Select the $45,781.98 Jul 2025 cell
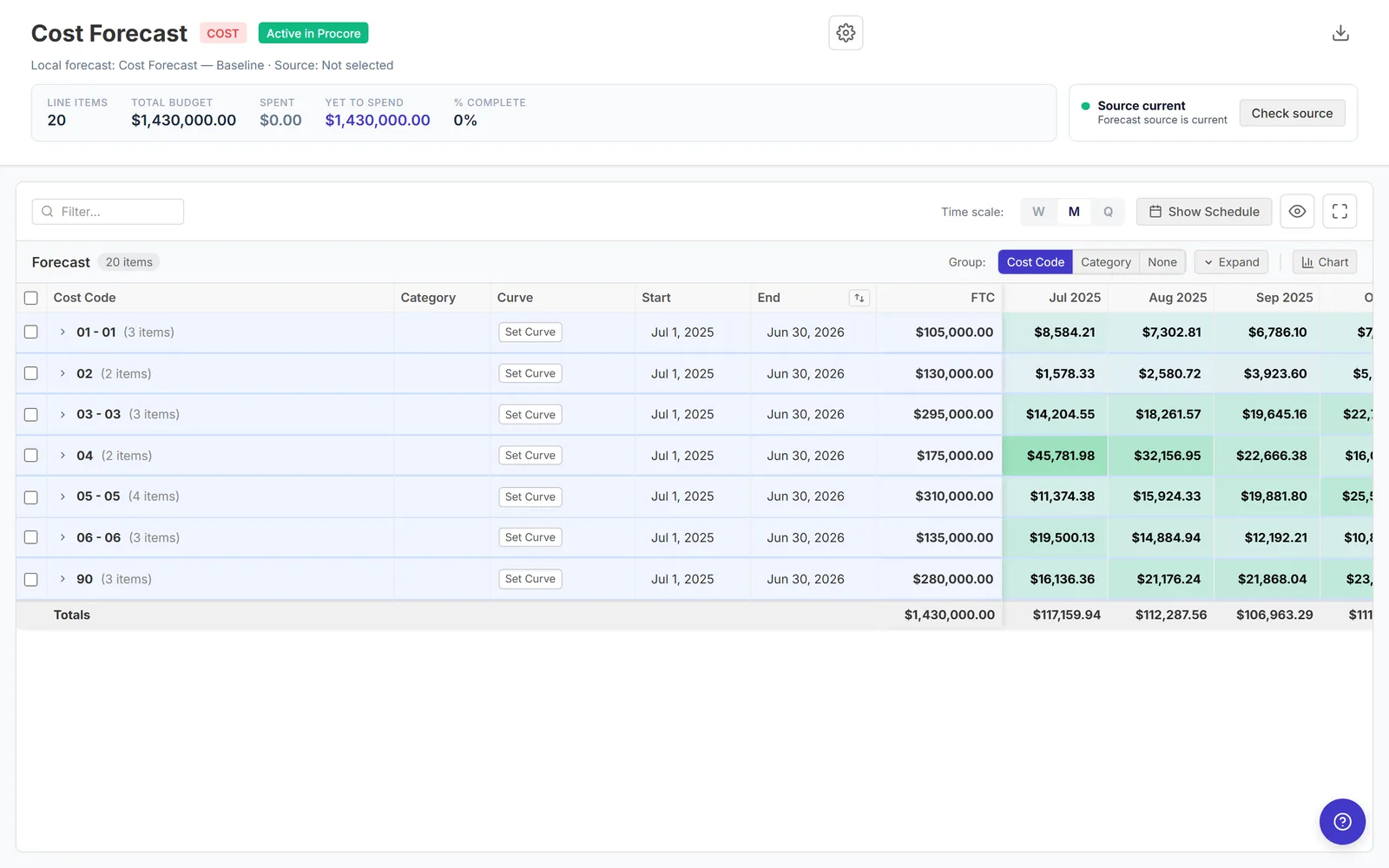Image resolution: width=1389 pixels, height=868 pixels. coord(1055,456)
